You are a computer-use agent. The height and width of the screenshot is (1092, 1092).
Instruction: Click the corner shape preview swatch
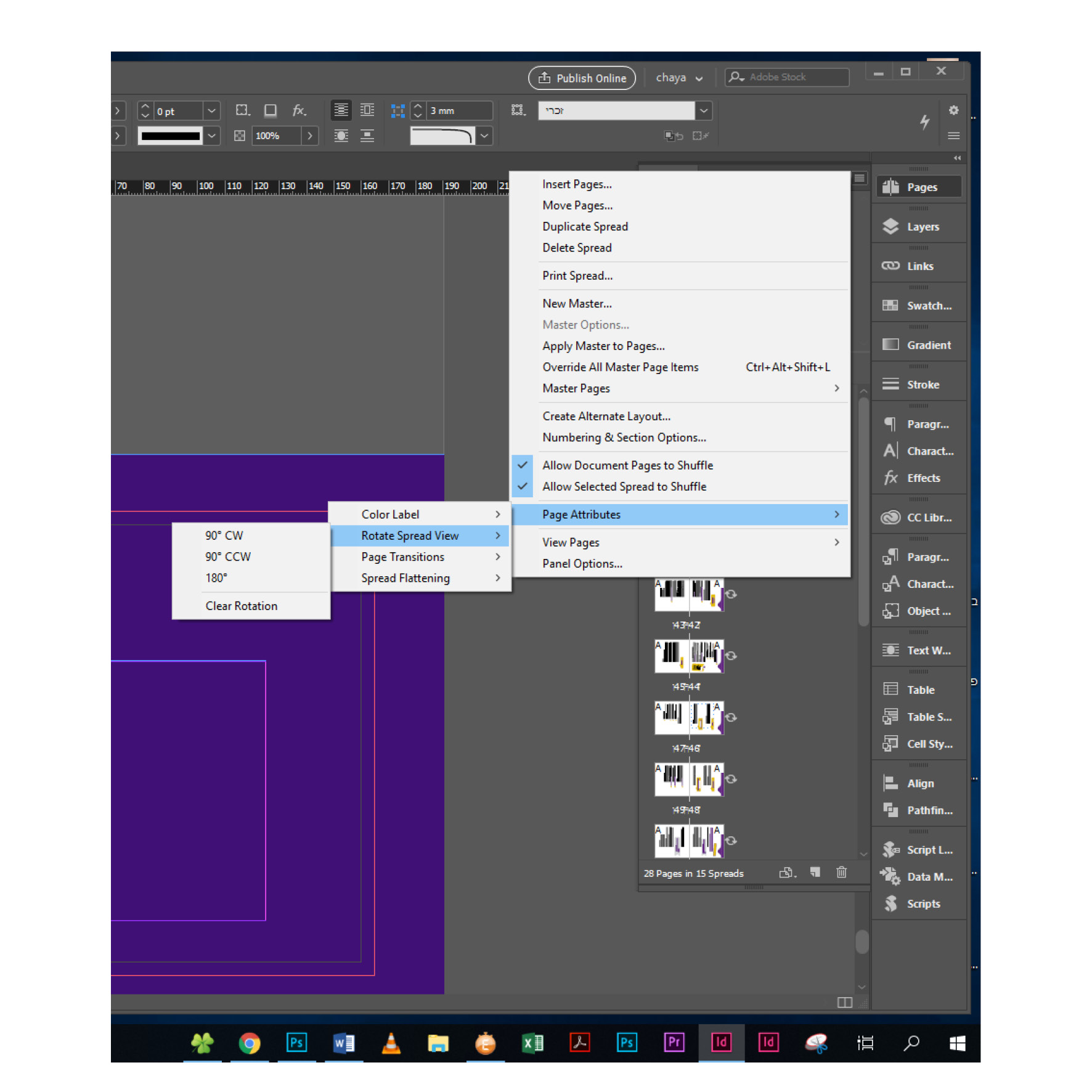[x=442, y=136]
